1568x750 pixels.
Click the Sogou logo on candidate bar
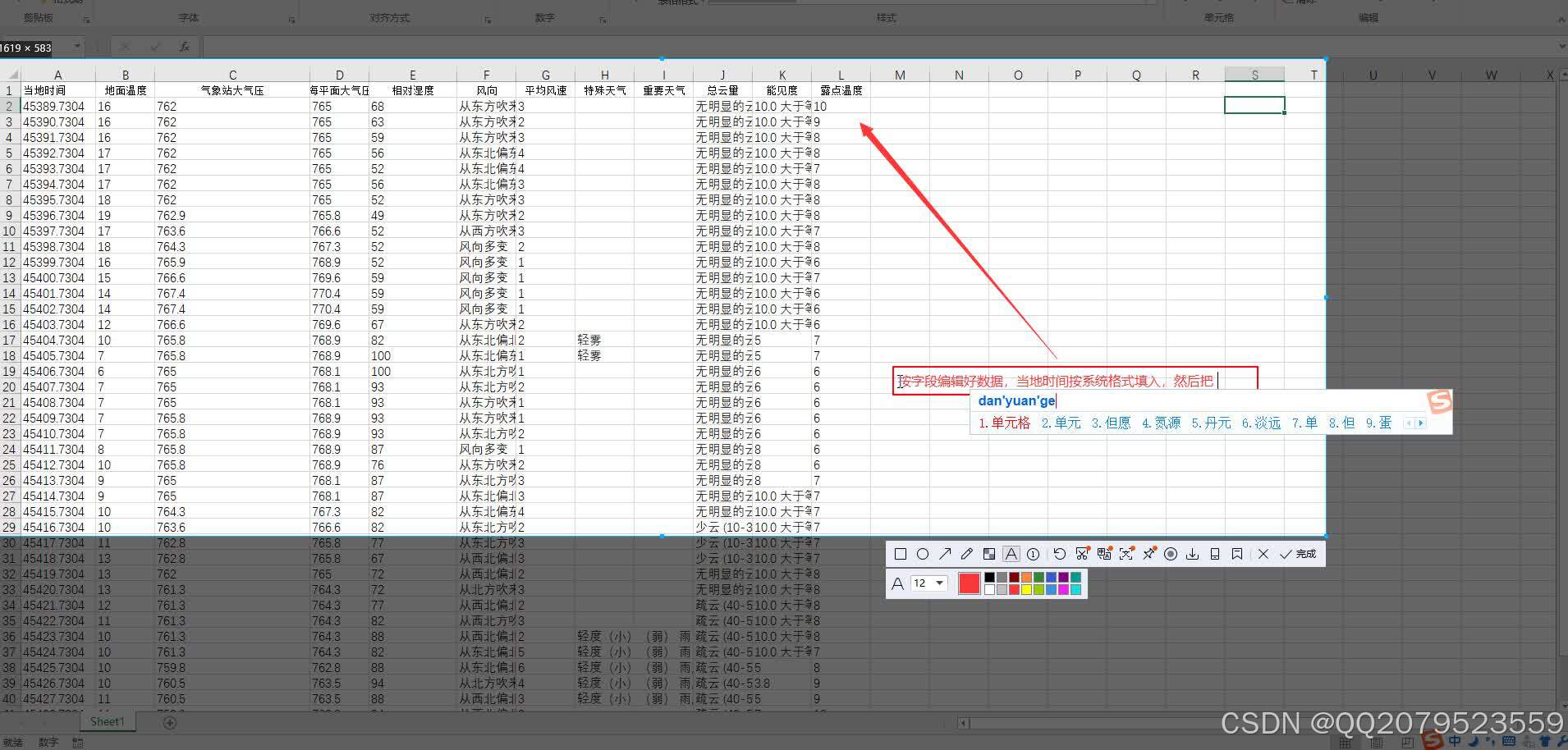[x=1439, y=401]
